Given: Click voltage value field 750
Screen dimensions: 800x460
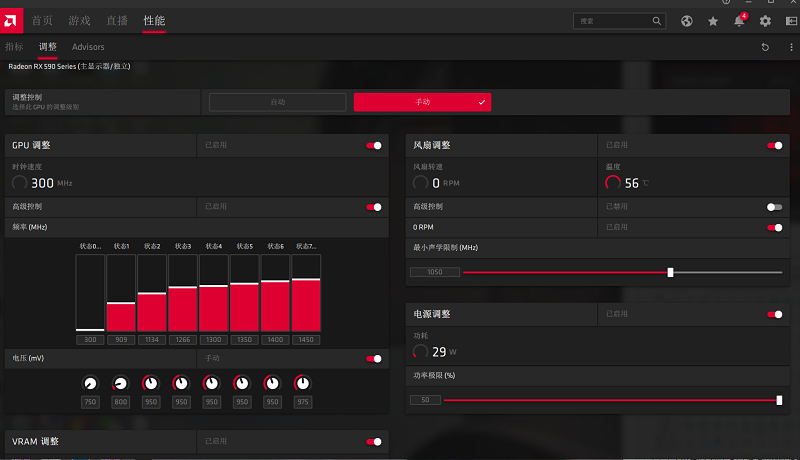Looking at the screenshot, I should tap(90, 402).
